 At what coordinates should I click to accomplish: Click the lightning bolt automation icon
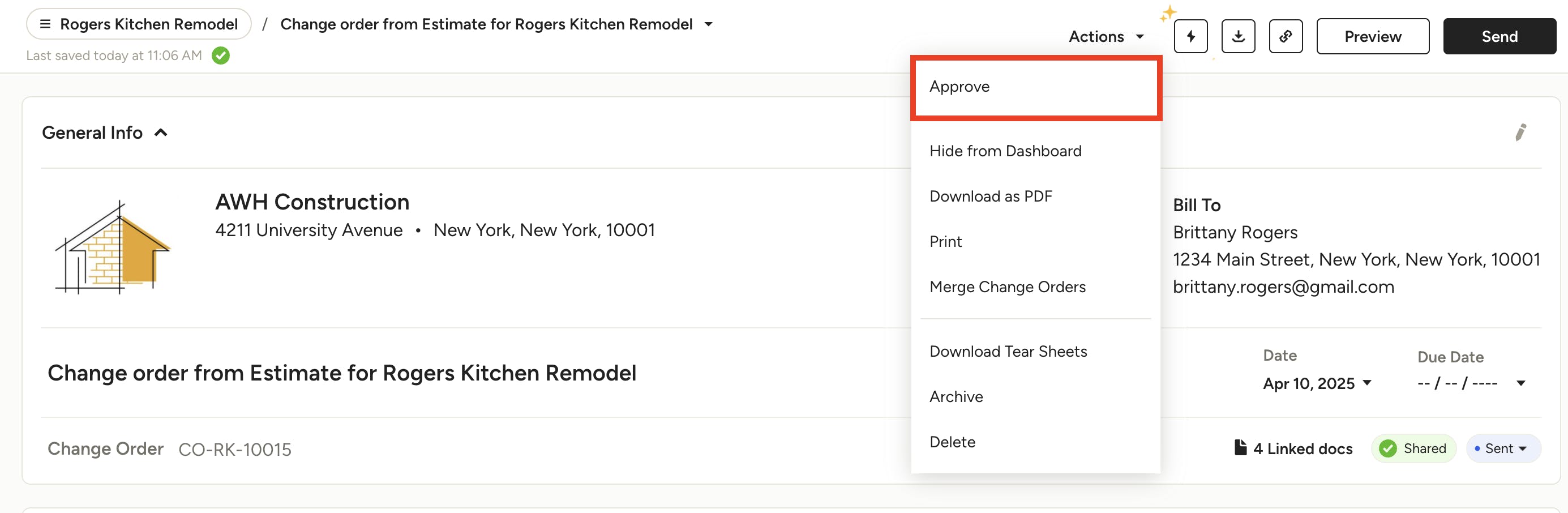pos(1190,36)
